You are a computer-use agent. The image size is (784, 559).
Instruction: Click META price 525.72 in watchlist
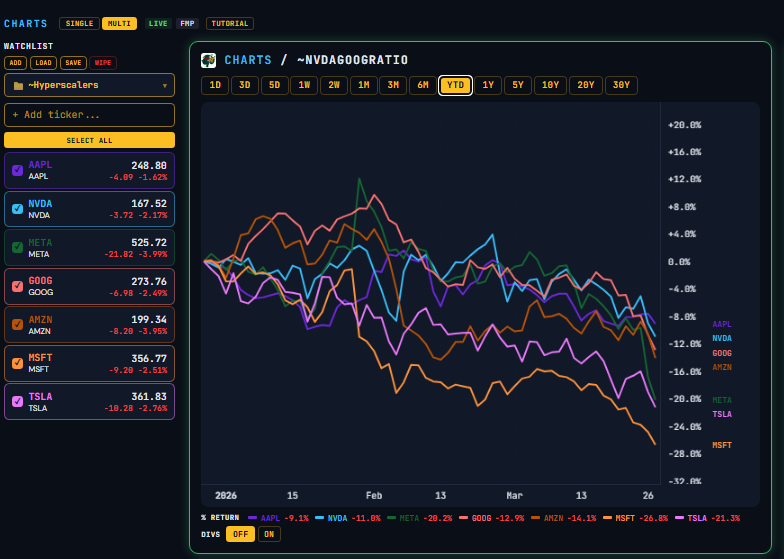tap(149, 243)
